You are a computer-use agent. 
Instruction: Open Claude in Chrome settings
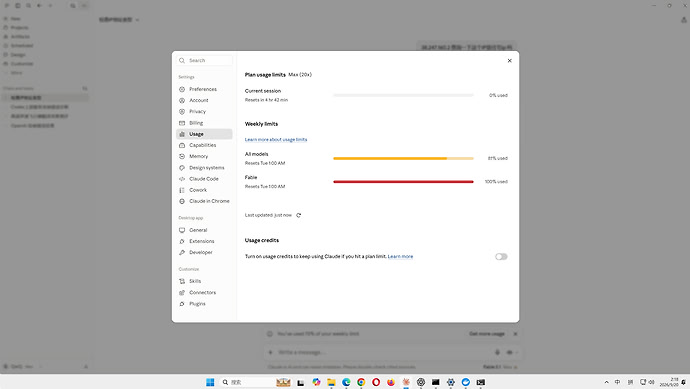pos(204,201)
